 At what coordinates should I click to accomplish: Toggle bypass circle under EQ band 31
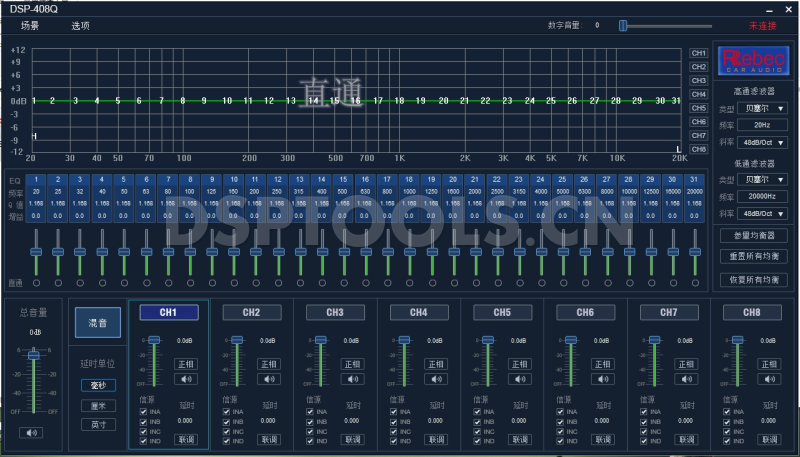pos(695,283)
